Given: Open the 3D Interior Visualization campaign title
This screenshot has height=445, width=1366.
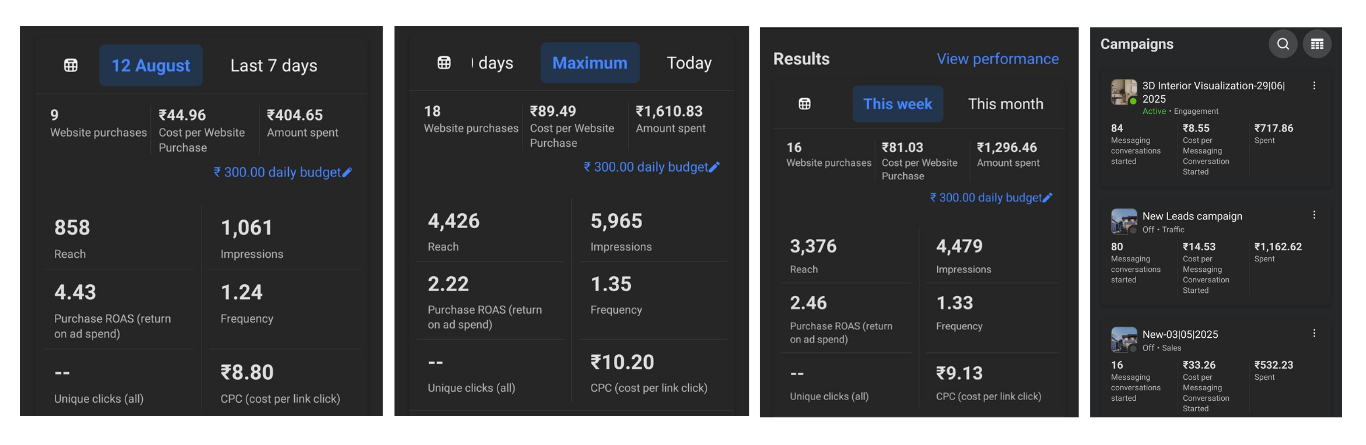Looking at the screenshot, I should pos(1213,86).
